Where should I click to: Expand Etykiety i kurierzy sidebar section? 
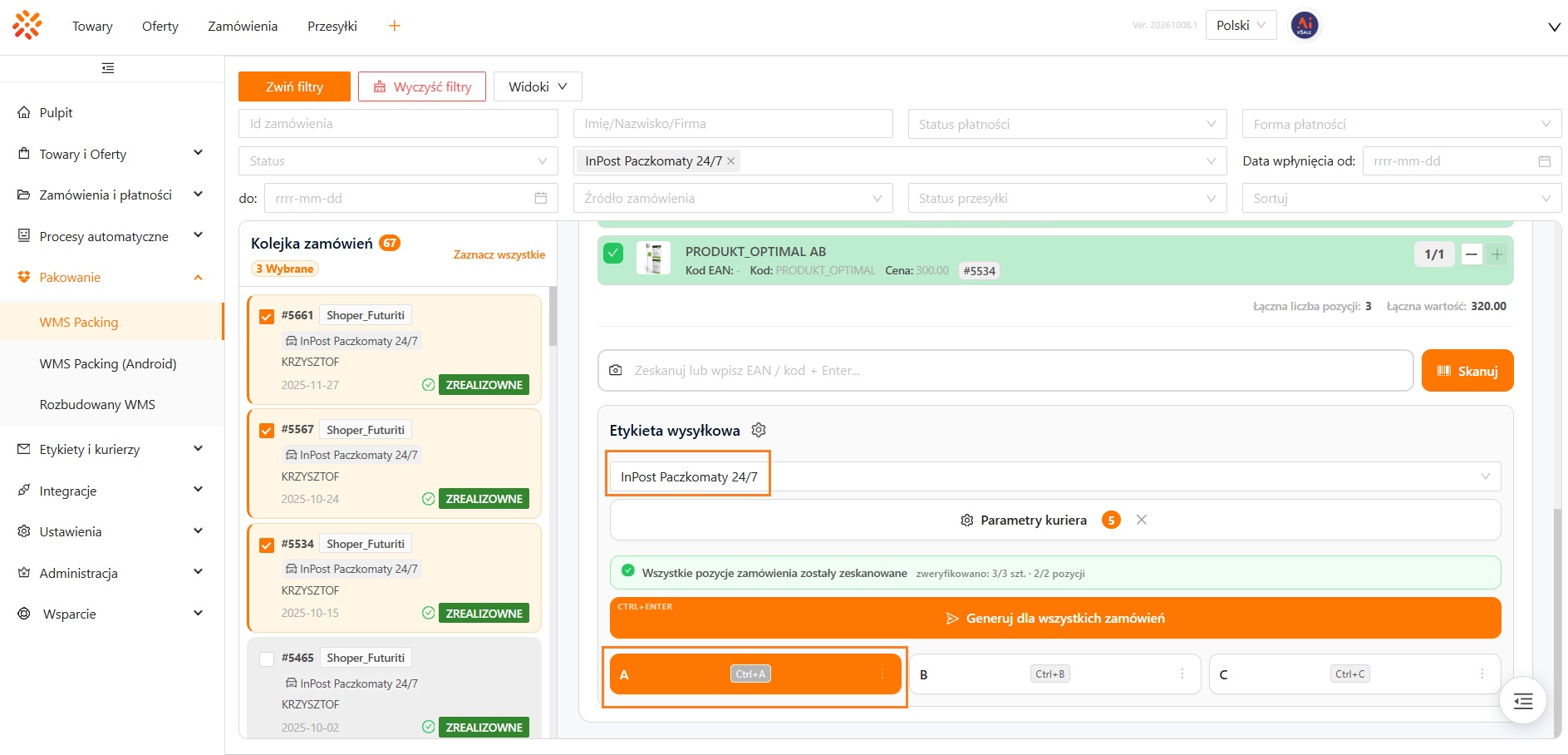(111, 449)
